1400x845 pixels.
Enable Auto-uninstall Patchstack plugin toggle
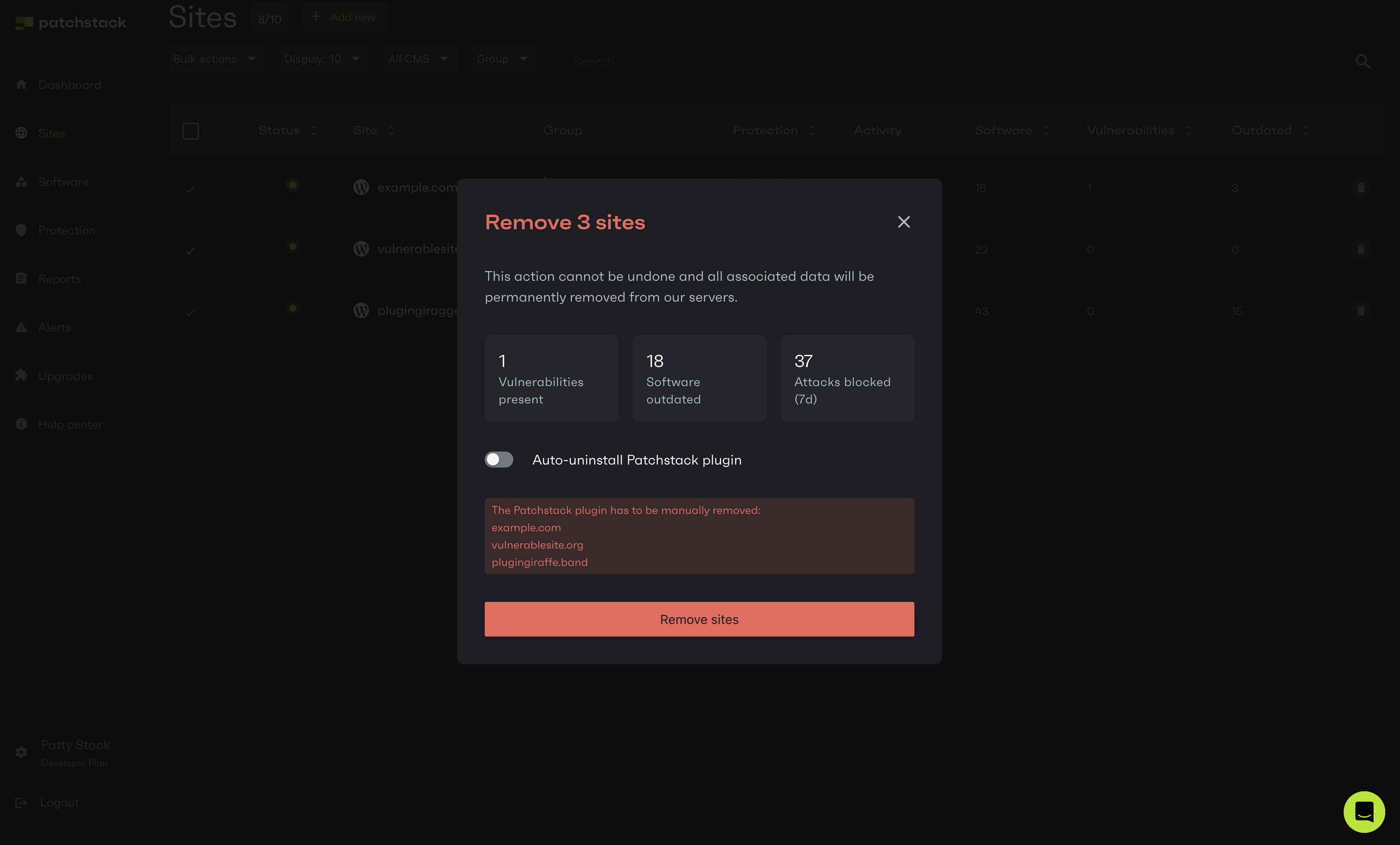pyautogui.click(x=499, y=460)
